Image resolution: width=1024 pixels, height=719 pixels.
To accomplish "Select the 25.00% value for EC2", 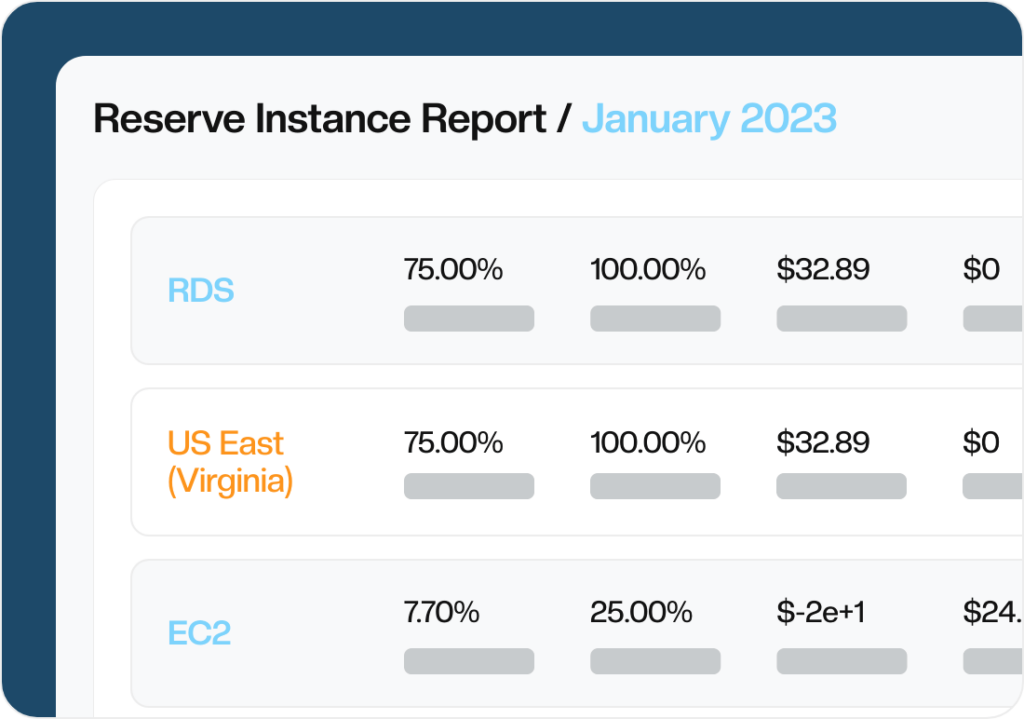I will coord(644,612).
